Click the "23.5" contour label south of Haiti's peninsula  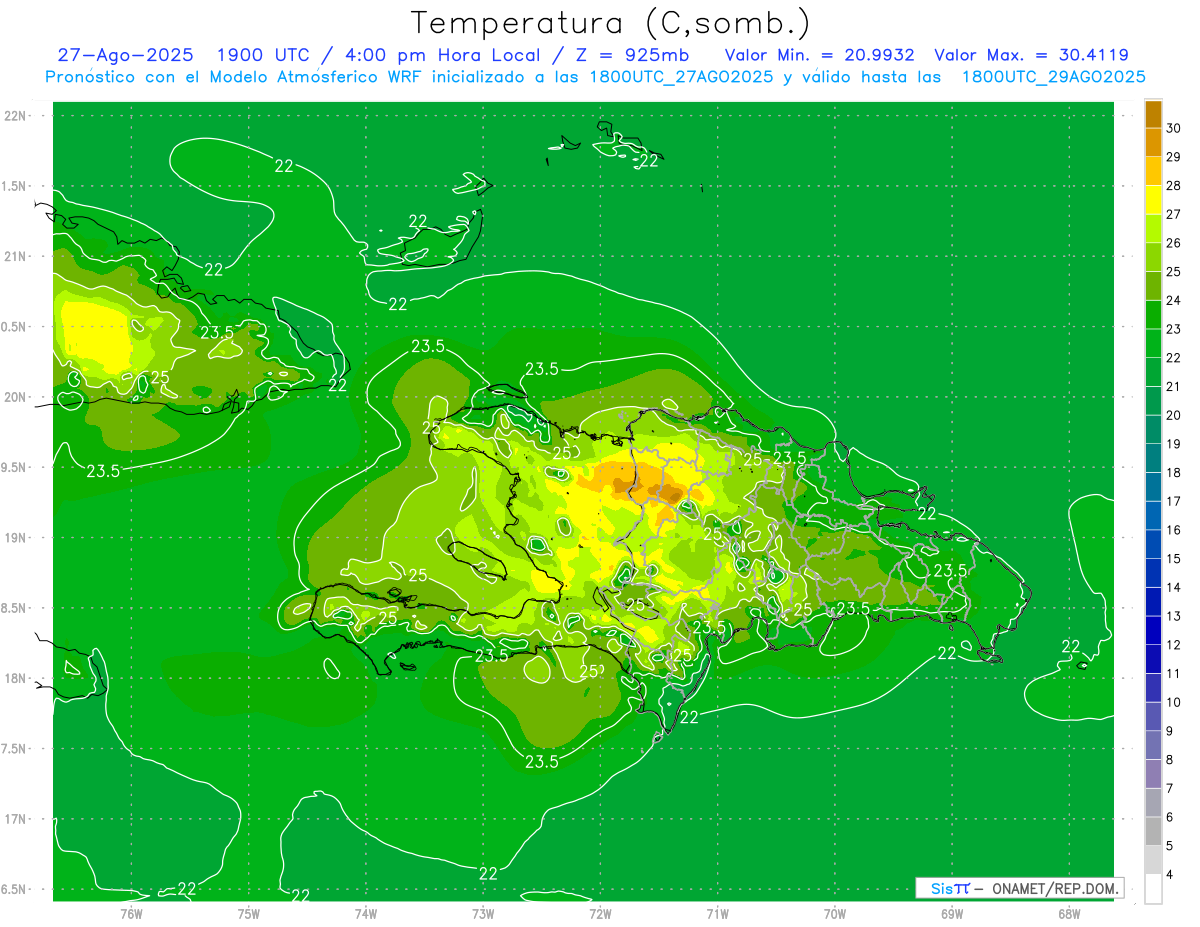tap(541, 762)
